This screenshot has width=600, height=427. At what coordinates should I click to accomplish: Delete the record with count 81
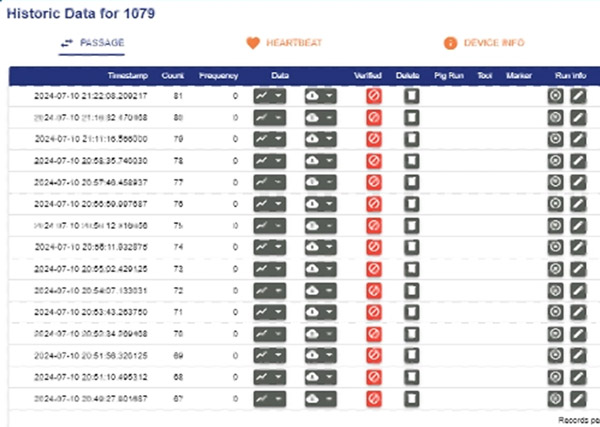coord(411,96)
